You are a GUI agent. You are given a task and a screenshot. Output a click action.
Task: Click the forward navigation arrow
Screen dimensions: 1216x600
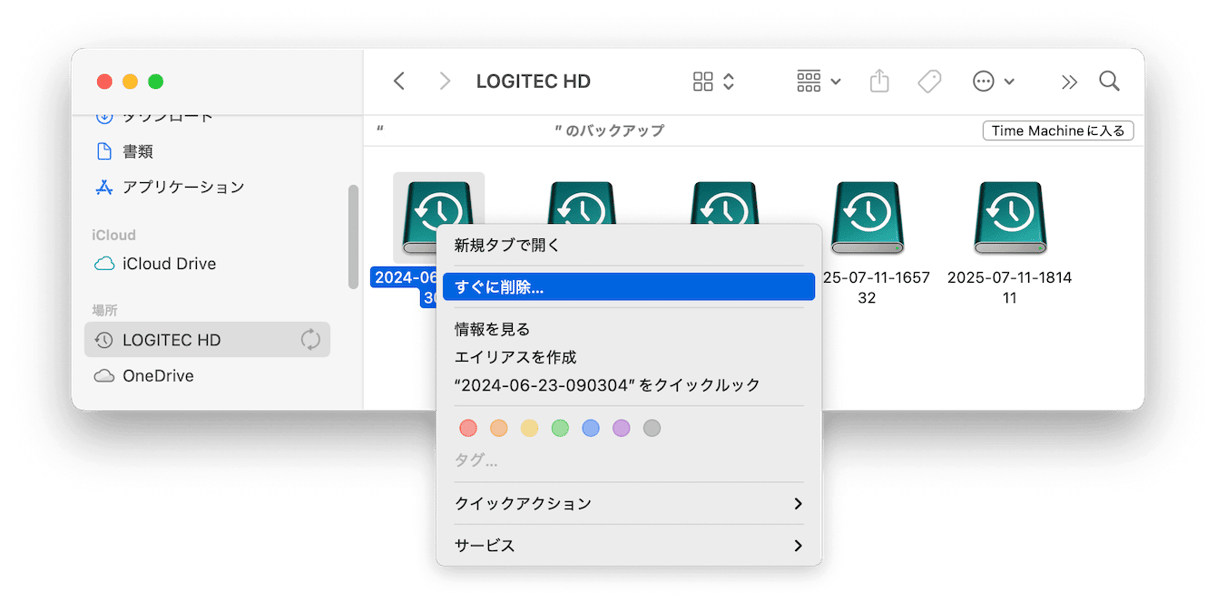coord(445,82)
